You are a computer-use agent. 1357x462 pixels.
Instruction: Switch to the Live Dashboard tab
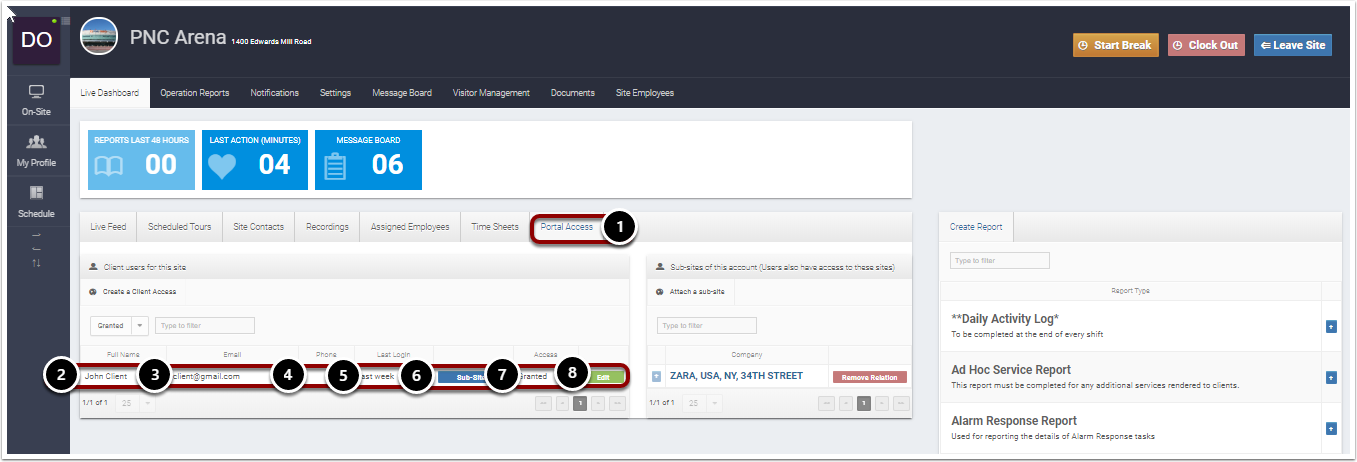pyautogui.click(x=110, y=93)
